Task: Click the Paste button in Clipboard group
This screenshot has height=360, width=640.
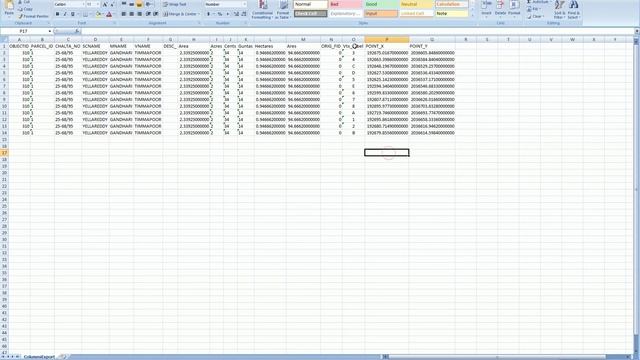Action: [x=9, y=9]
